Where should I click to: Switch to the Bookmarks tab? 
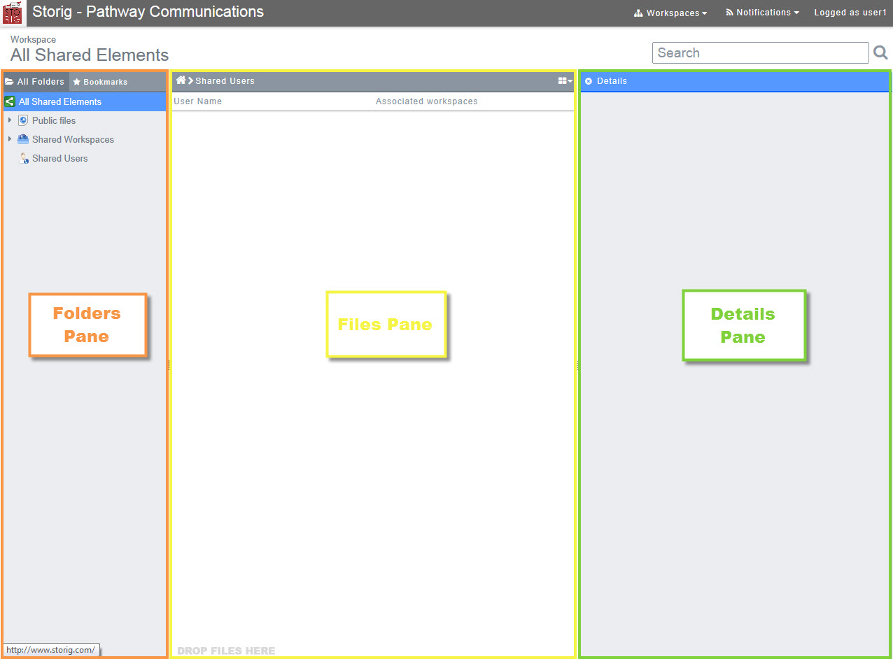(100, 82)
